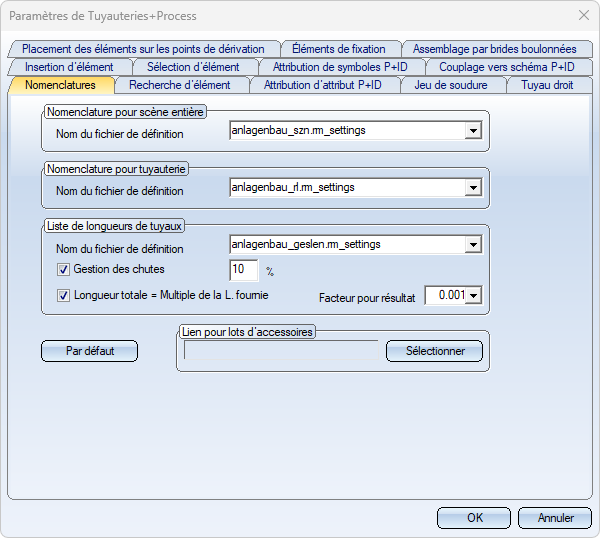This screenshot has height=538, width=600.
Task: Select the Tuyau droit tab
Action: pyautogui.click(x=547, y=85)
